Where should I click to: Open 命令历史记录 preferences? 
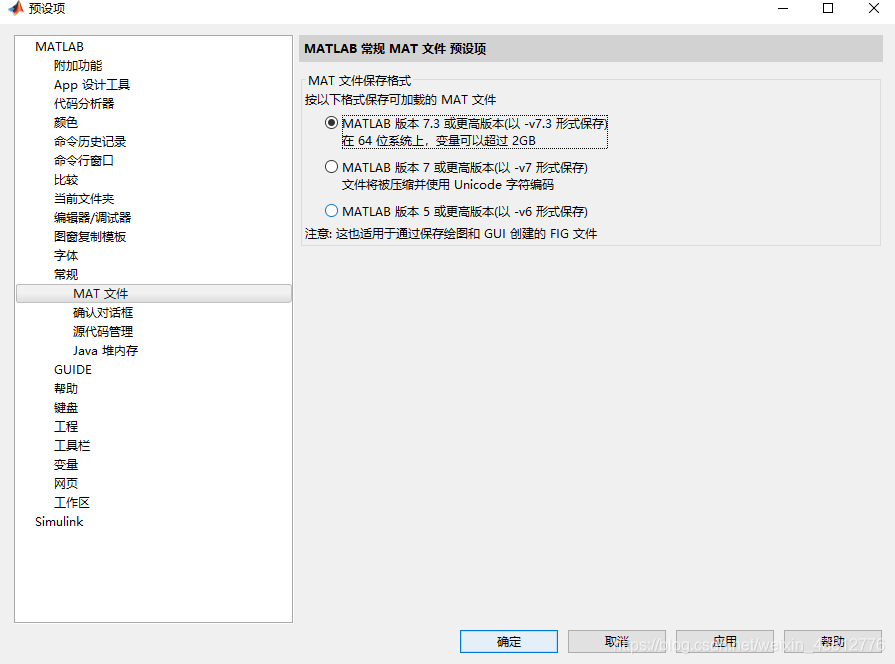click(x=90, y=142)
